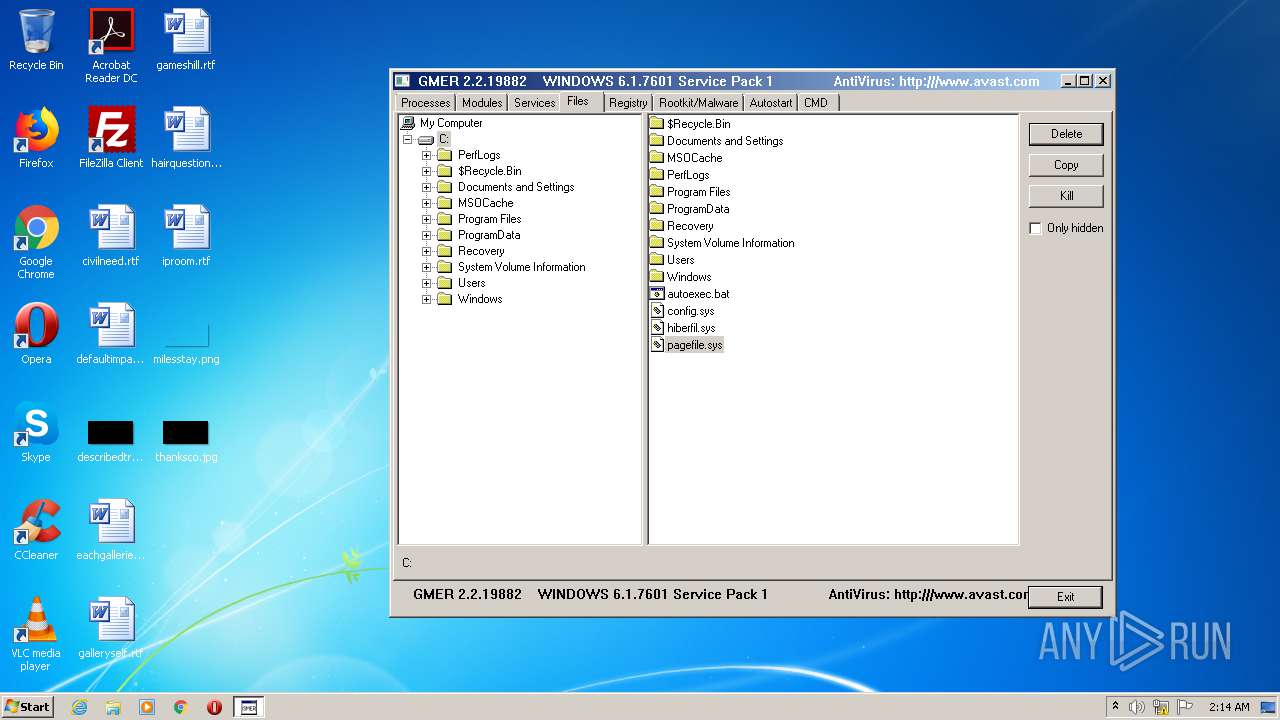This screenshot has width=1280, height=720.
Task: Open Internet Explorer from the taskbar
Action: tap(79, 707)
